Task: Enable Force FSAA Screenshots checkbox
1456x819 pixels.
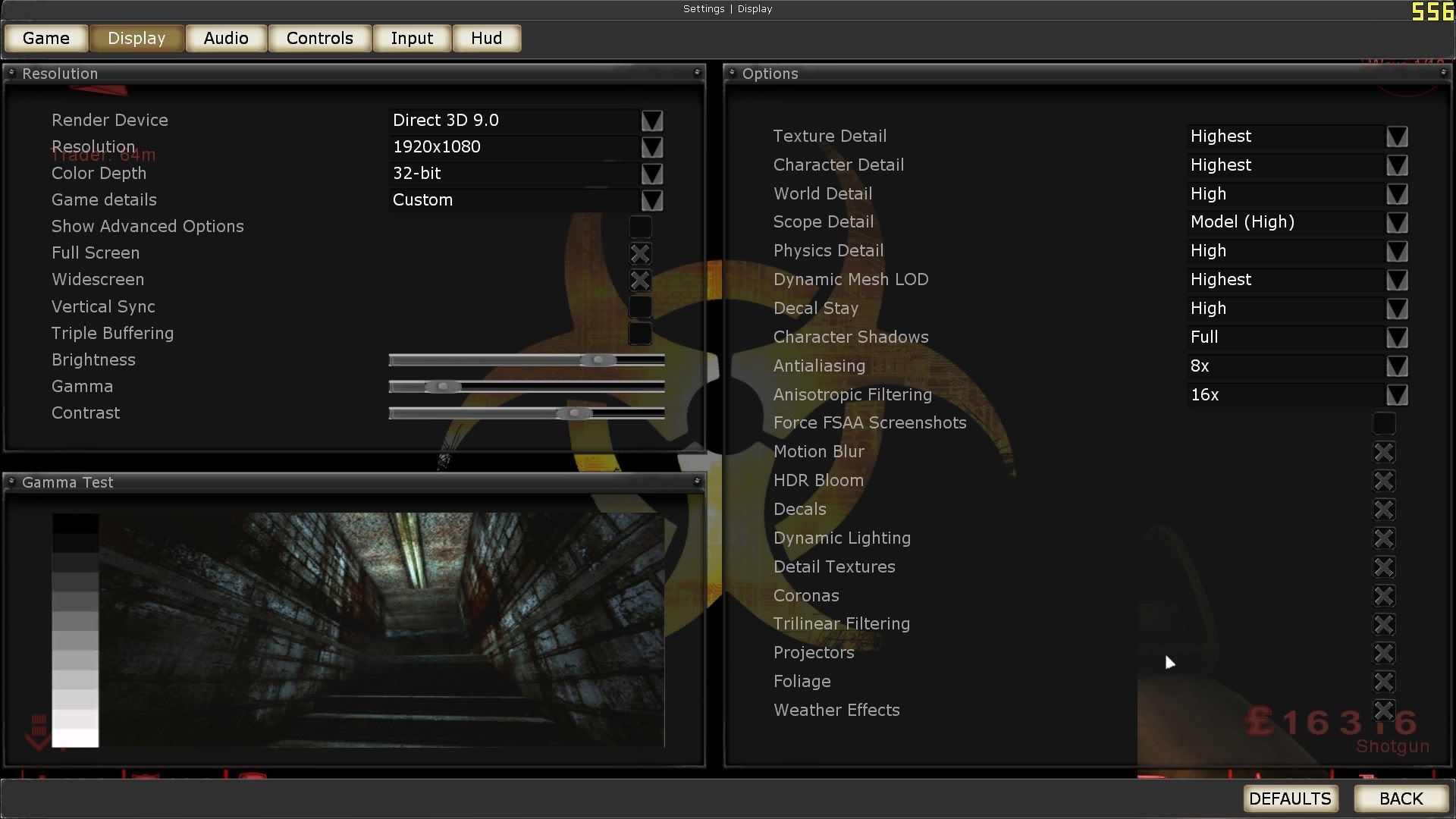Action: [x=1384, y=423]
